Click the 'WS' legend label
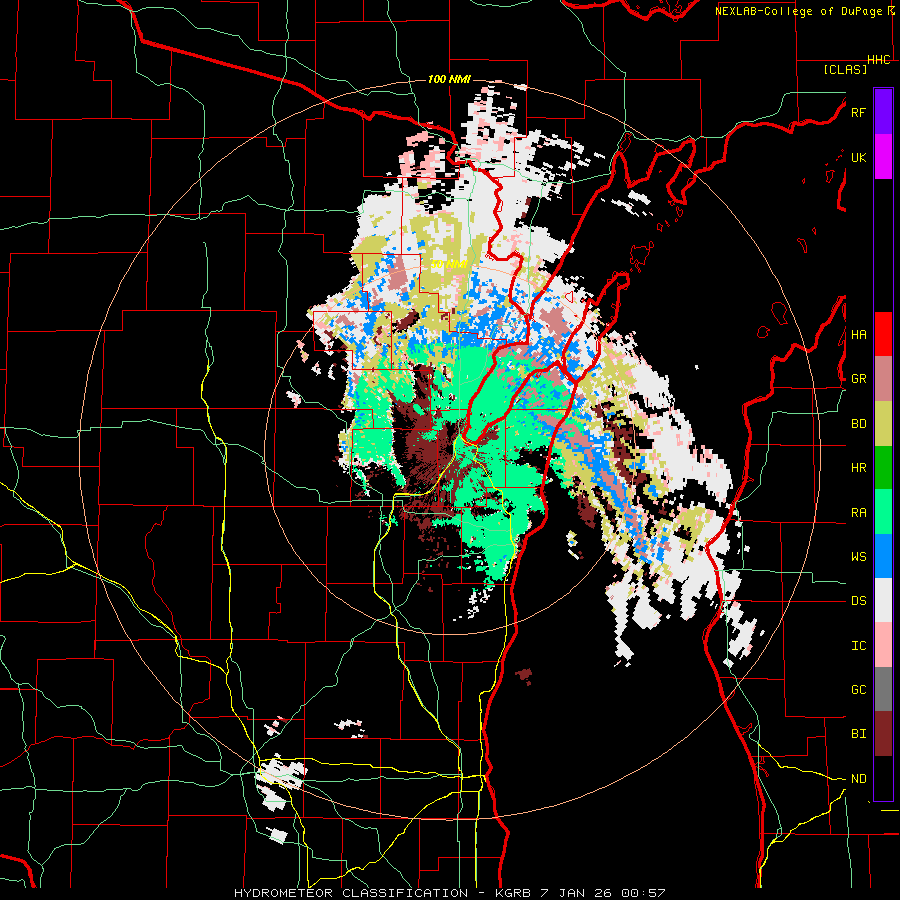The image size is (900, 900). (x=858, y=557)
